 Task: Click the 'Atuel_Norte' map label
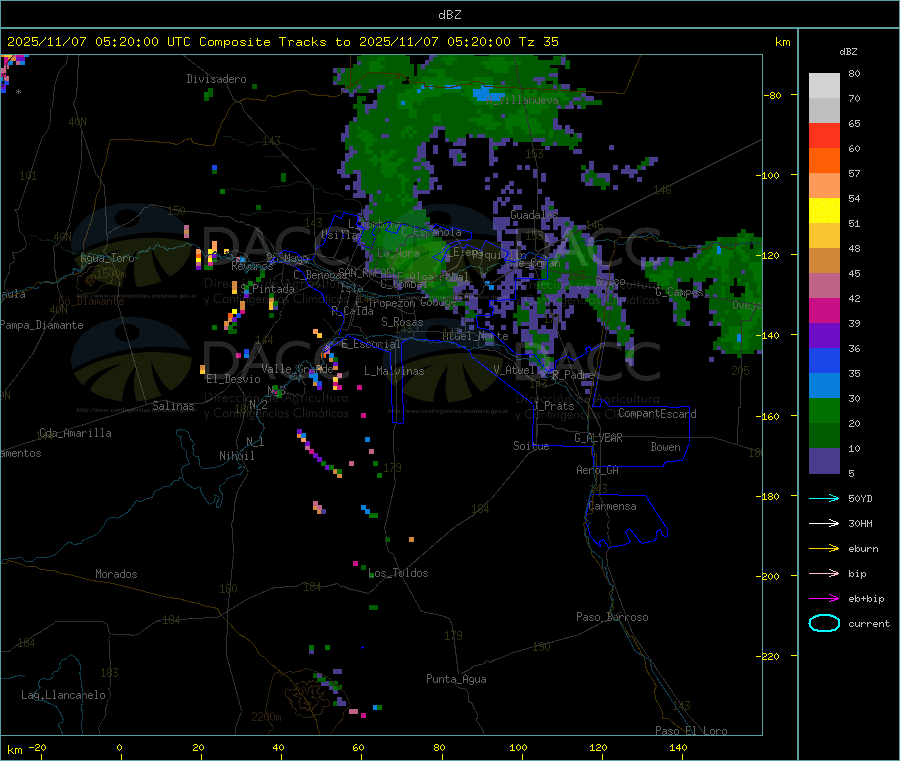[475, 336]
